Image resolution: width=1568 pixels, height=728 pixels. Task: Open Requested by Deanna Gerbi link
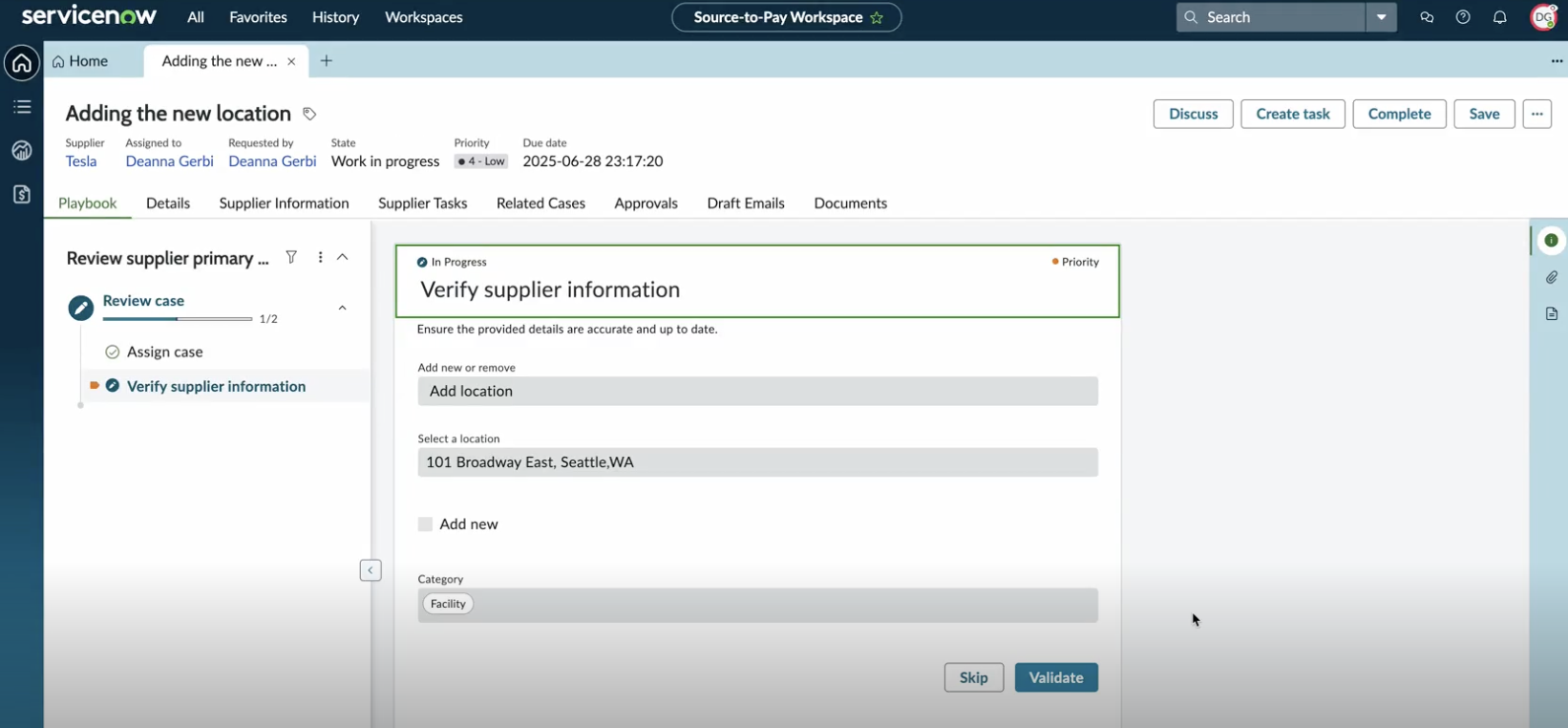point(272,161)
